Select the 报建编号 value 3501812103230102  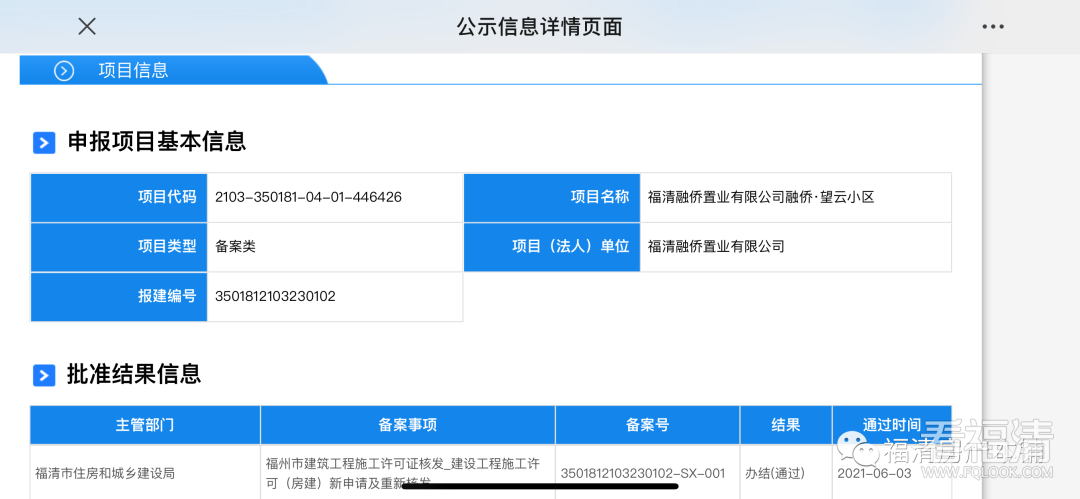(275, 296)
